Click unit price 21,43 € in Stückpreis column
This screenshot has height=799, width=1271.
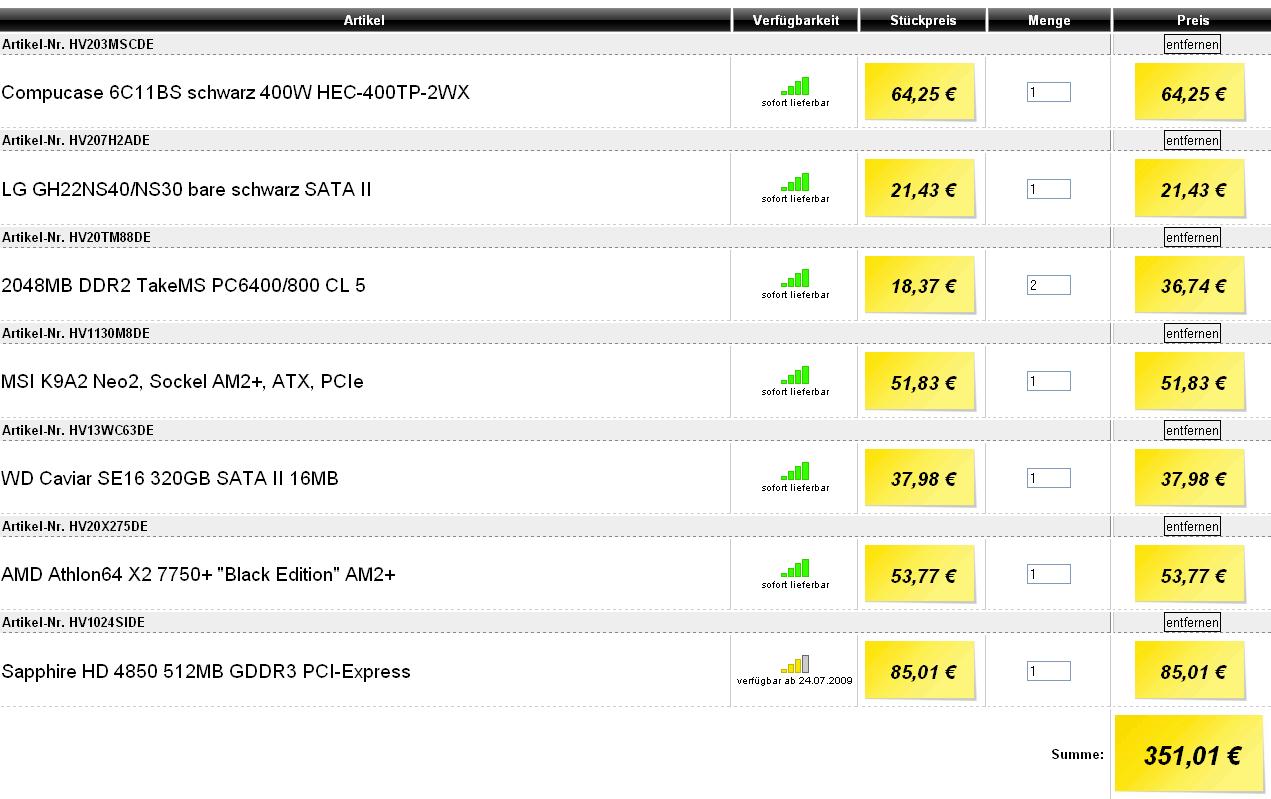[920, 189]
